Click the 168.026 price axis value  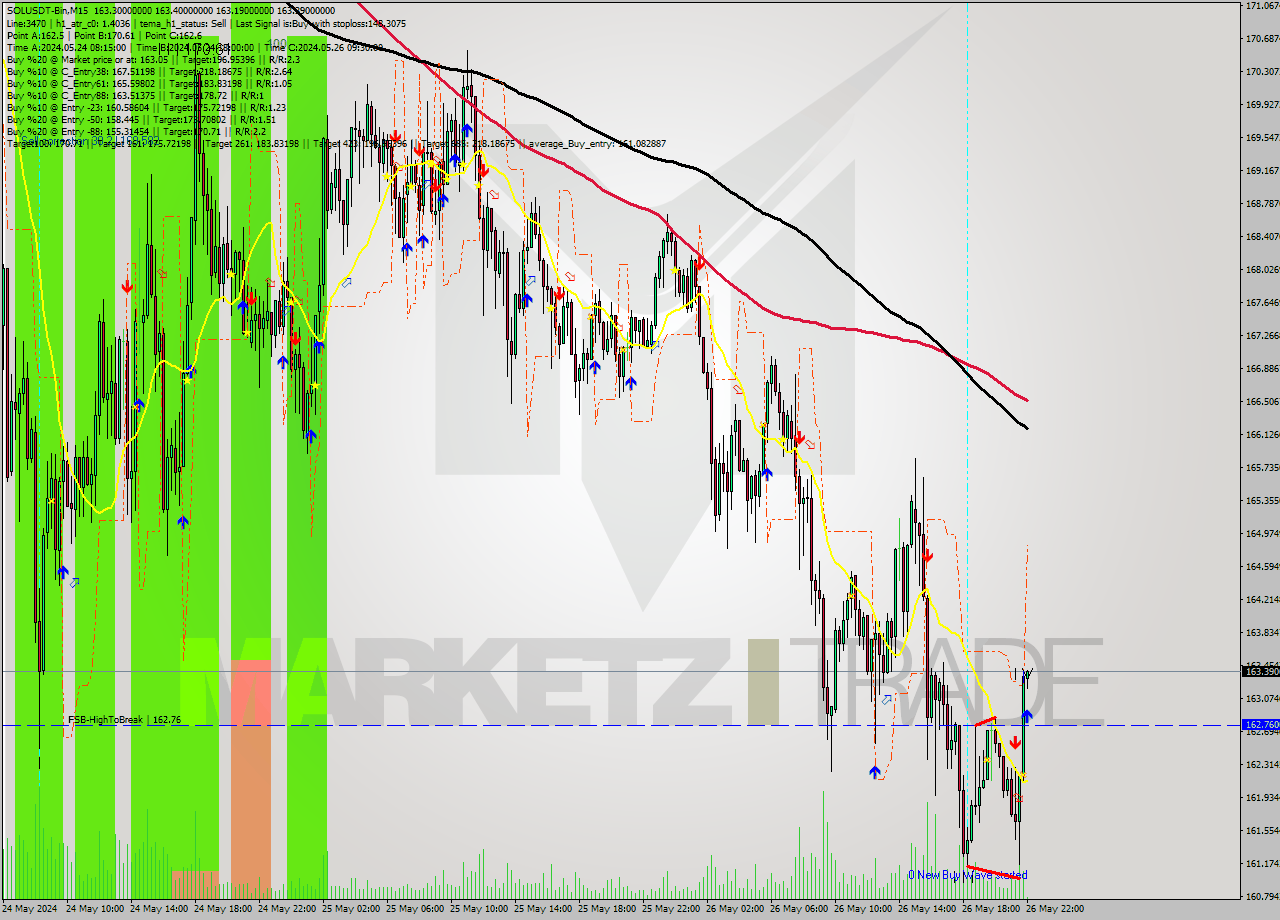pyautogui.click(x=1263, y=270)
